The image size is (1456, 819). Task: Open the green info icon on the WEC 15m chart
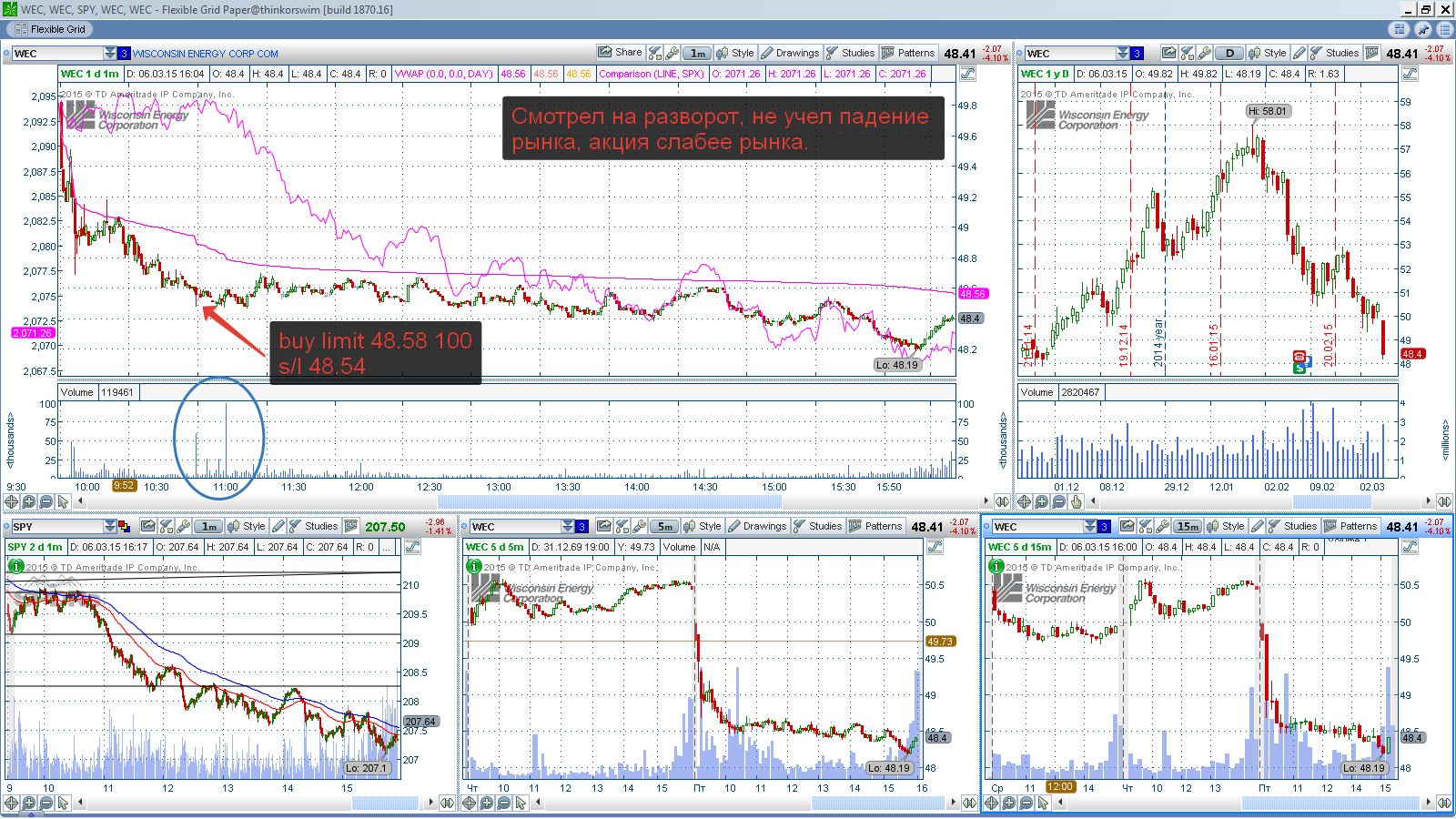coord(996,566)
